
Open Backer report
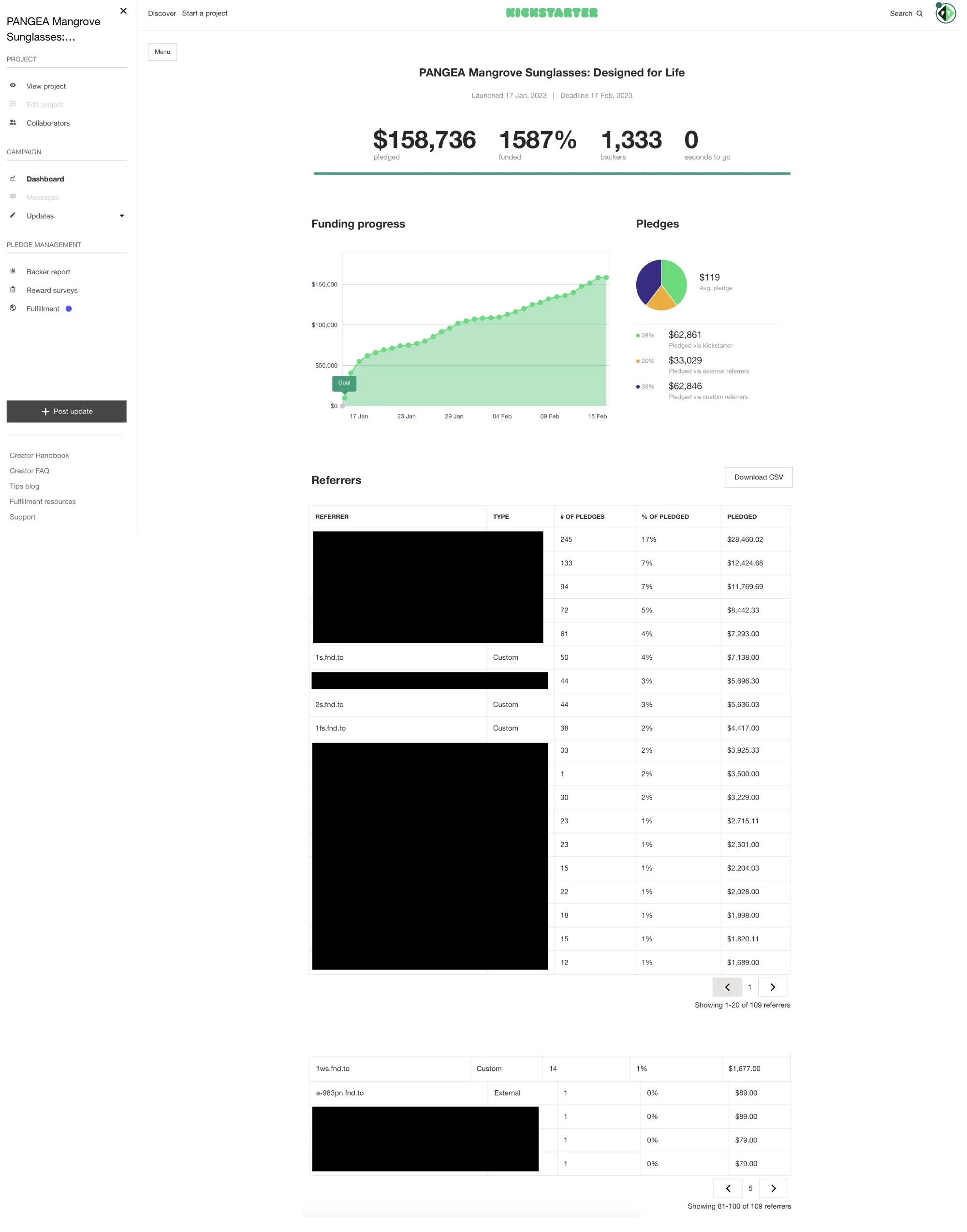click(x=48, y=272)
